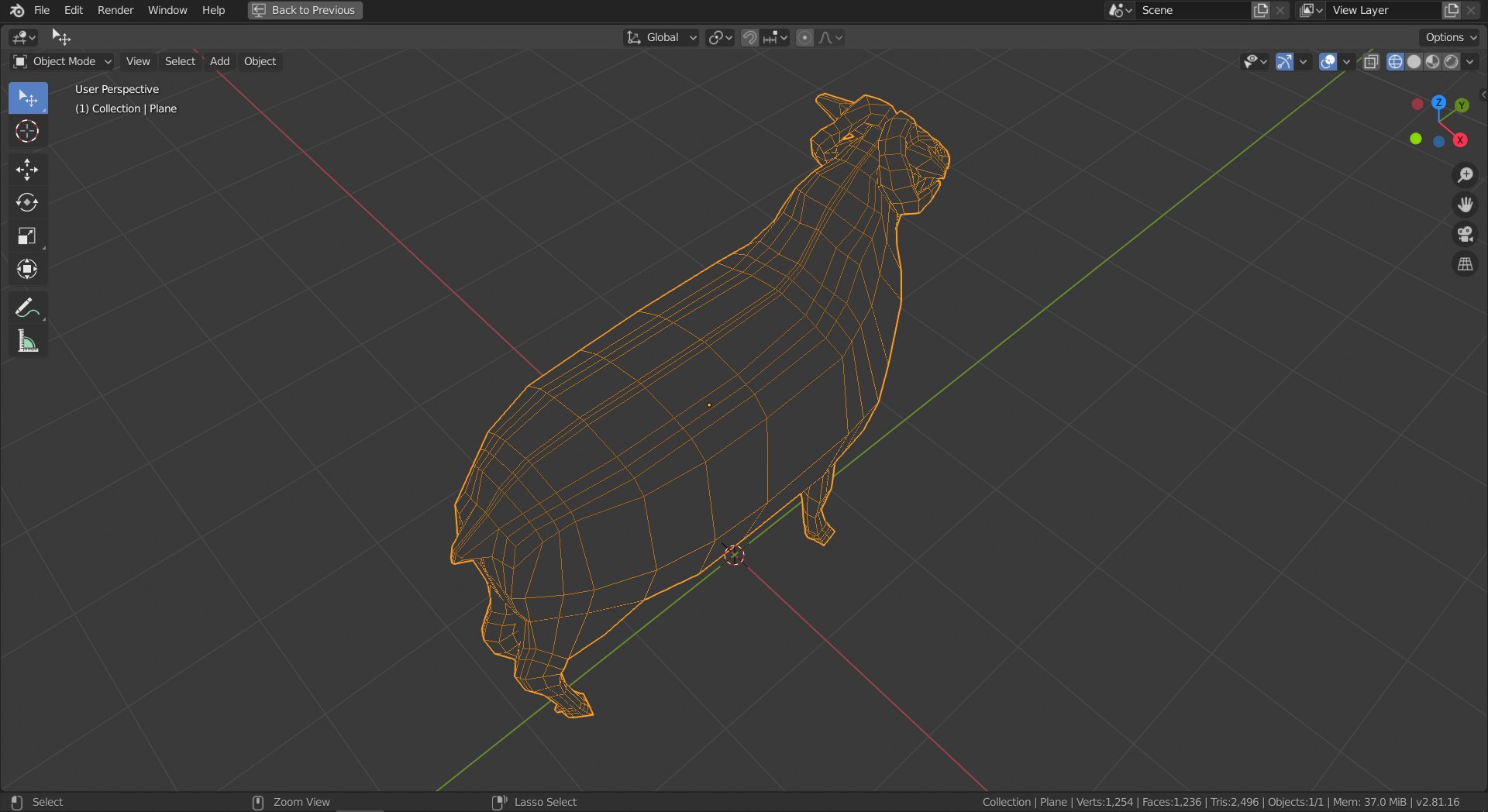1488x812 pixels.
Task: Switch to Solid shading
Action: coord(1414,61)
